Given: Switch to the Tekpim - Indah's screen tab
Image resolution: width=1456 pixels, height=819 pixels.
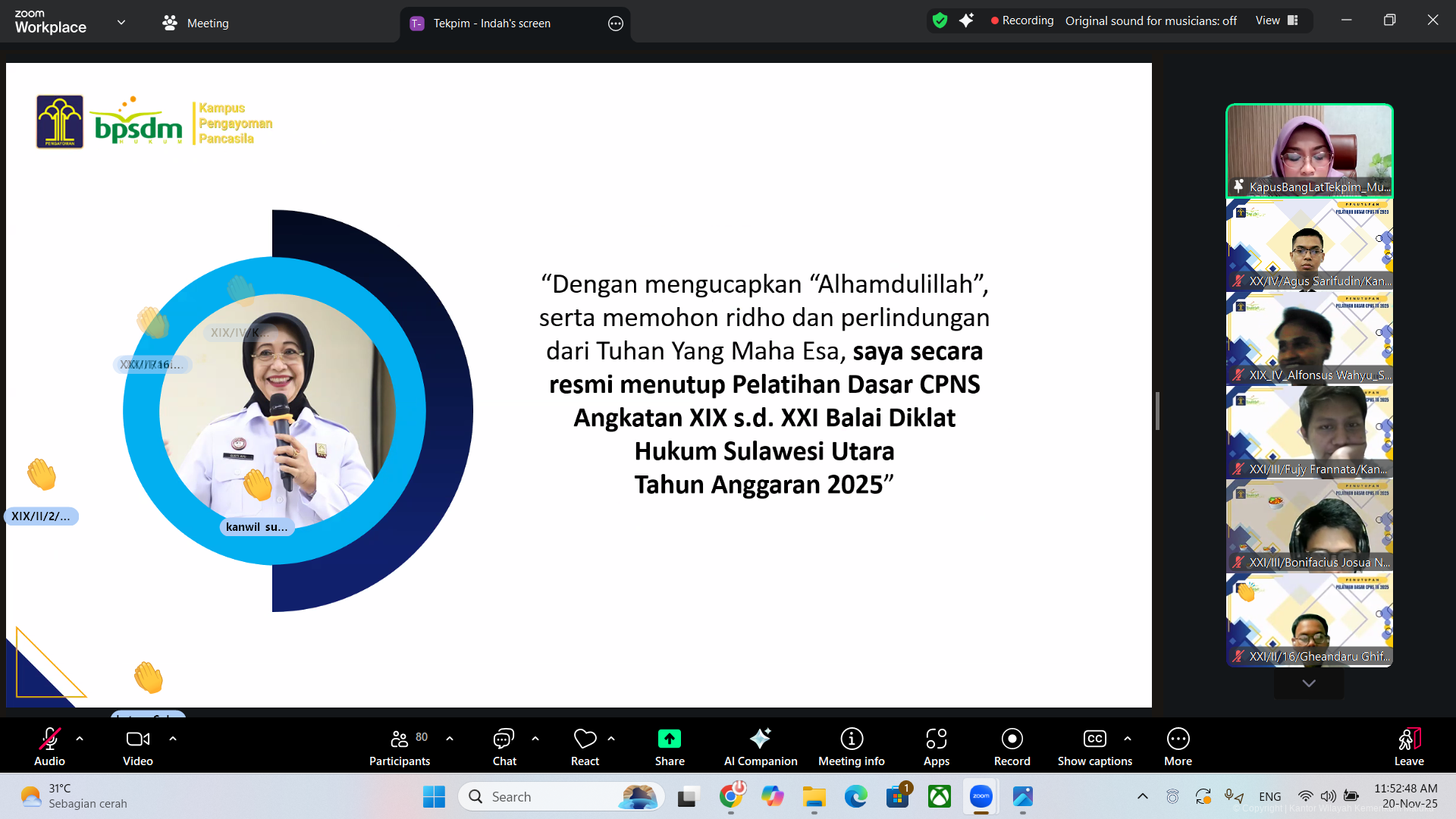Looking at the screenshot, I should pyautogui.click(x=491, y=24).
